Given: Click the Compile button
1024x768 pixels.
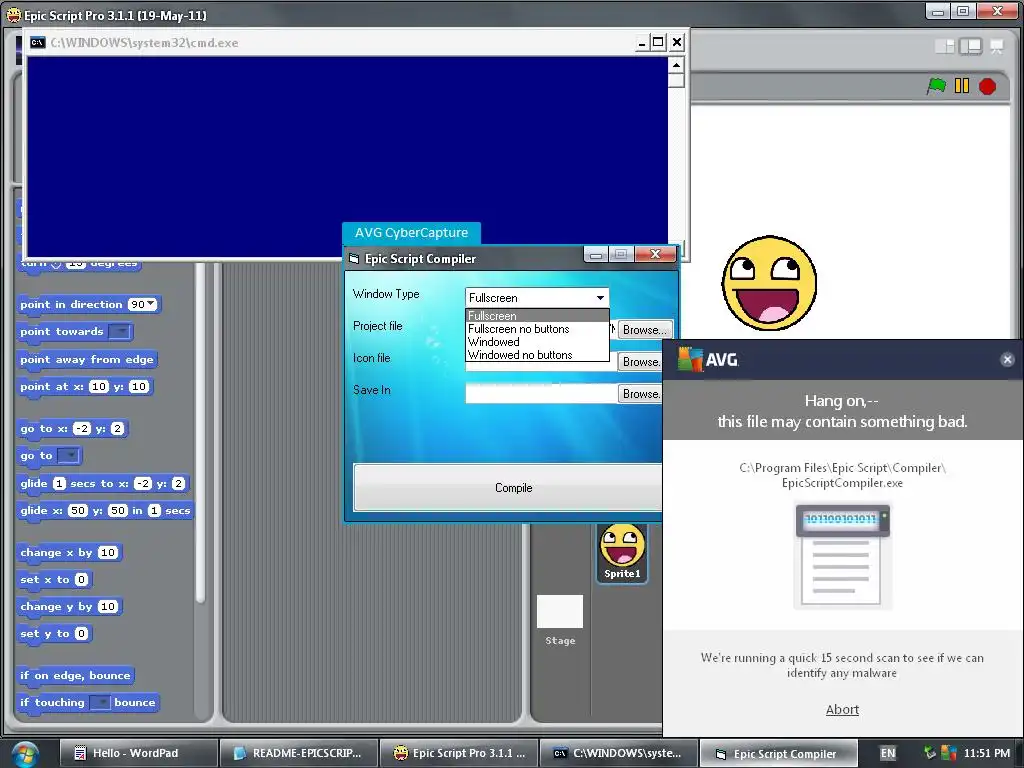Looking at the screenshot, I should coord(508,487).
